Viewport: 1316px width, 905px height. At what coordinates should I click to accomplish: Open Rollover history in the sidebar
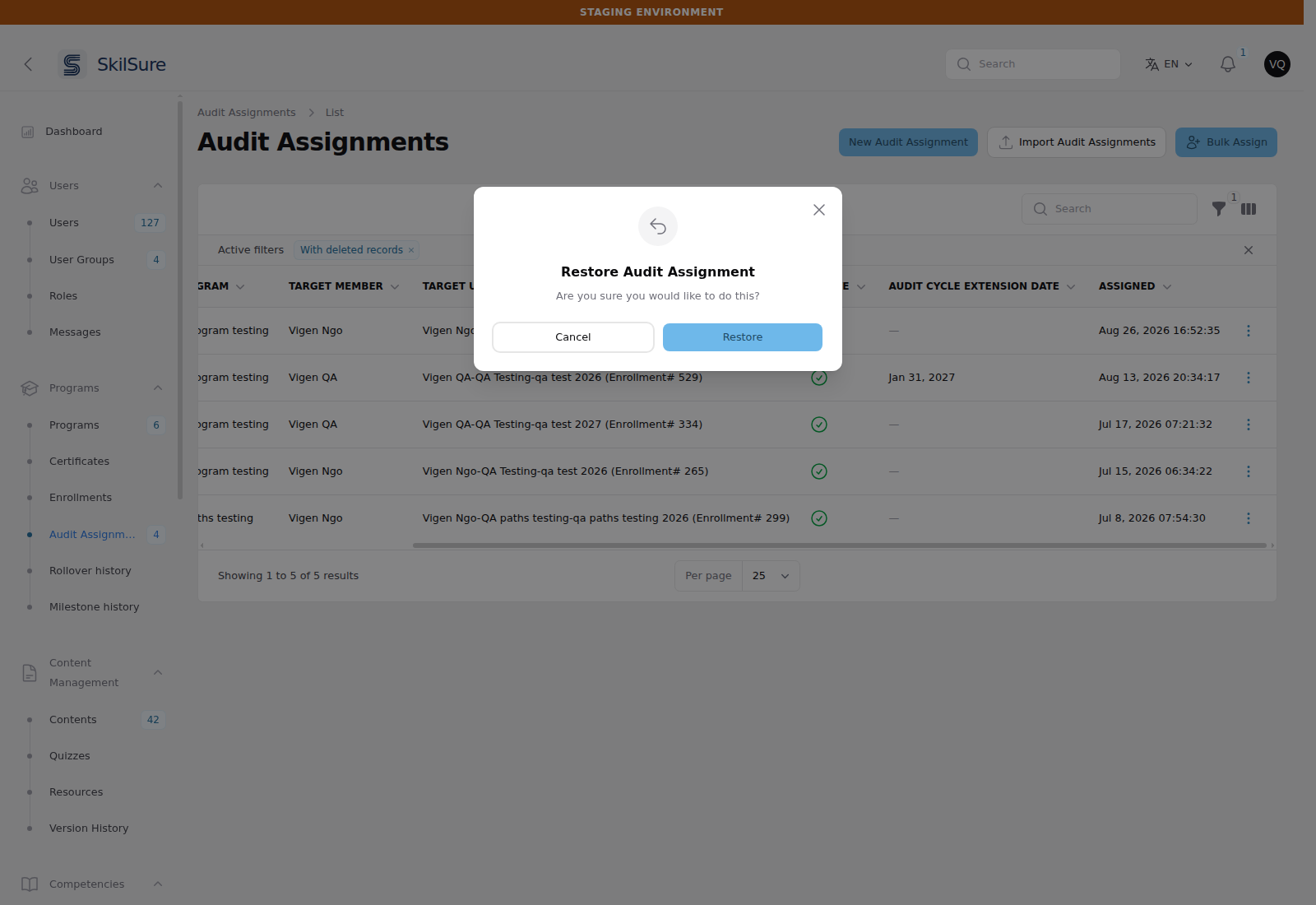tap(91, 571)
